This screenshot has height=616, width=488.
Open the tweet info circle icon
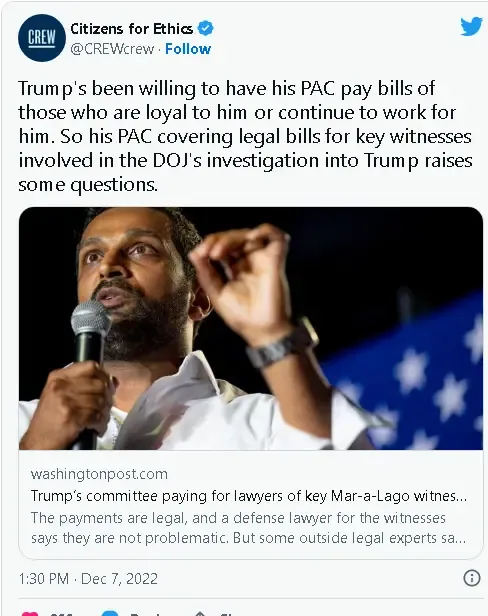471,578
